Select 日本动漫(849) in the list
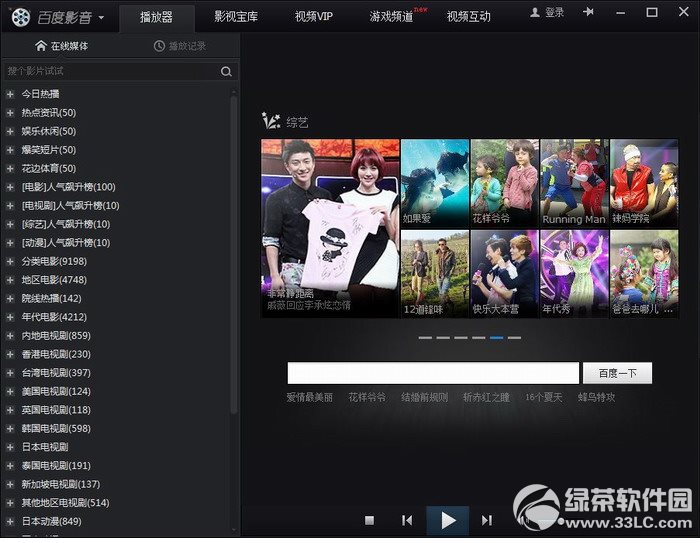 click(x=51, y=521)
